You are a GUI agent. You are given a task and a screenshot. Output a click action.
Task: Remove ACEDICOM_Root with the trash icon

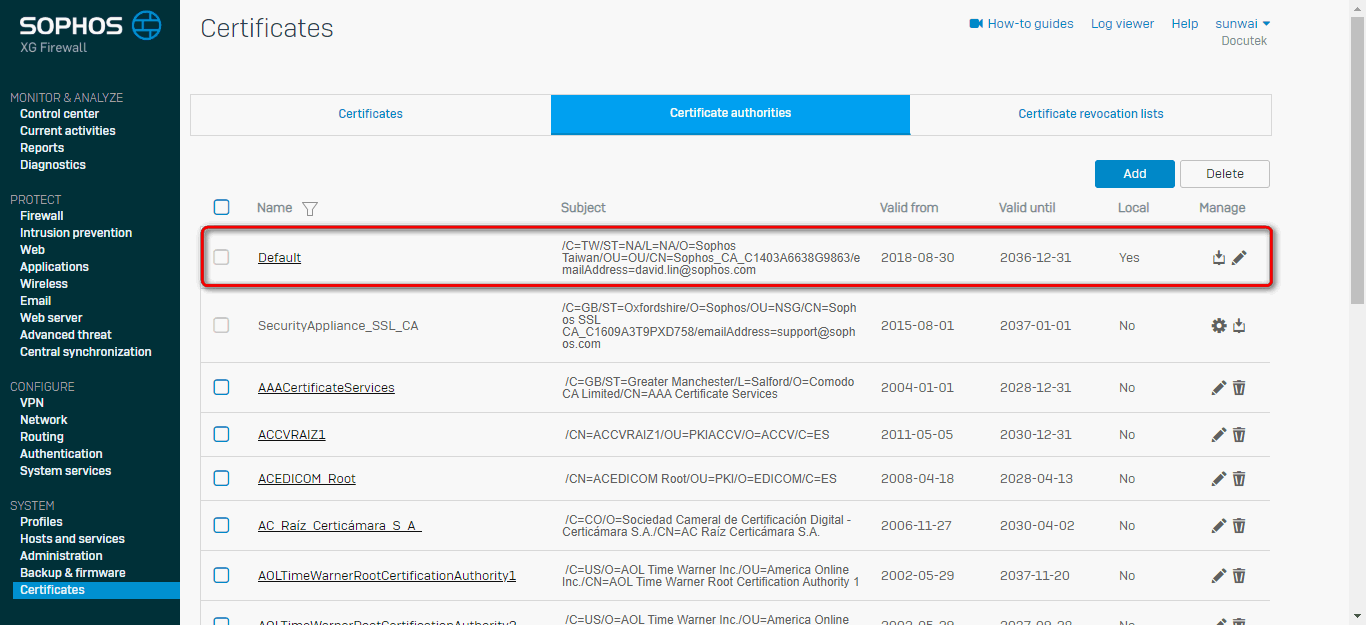[1239, 478]
